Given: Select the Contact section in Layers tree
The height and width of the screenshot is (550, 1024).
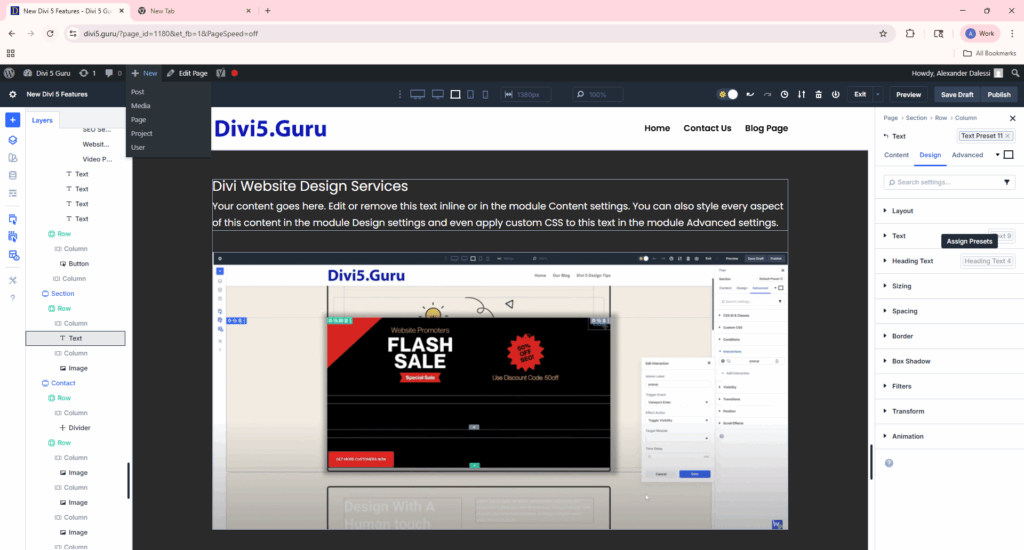Looking at the screenshot, I should 63,383.
